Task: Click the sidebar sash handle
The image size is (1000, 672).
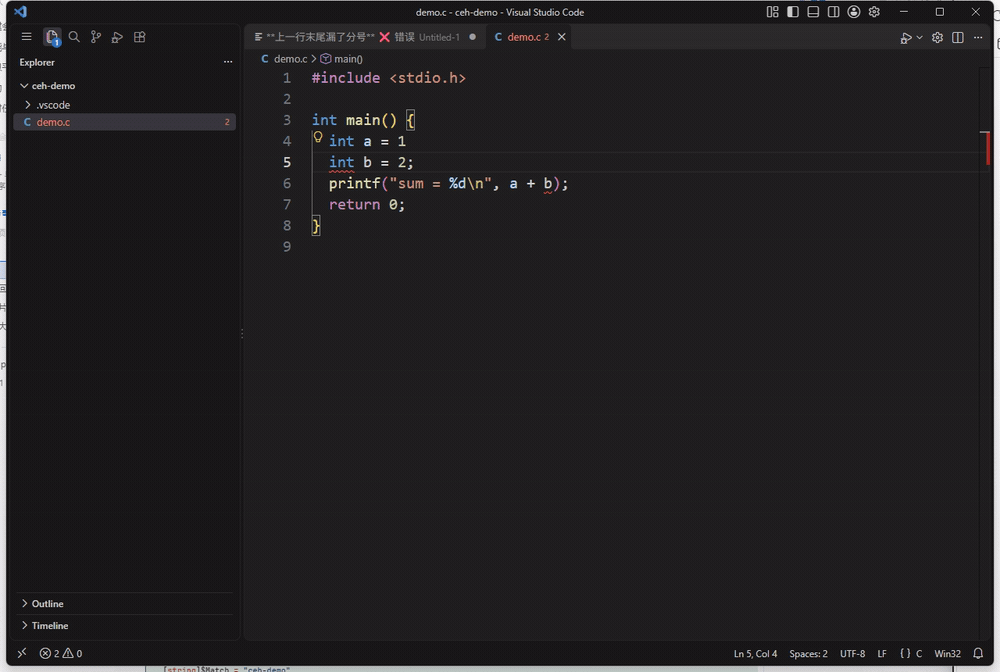Action: point(242,333)
